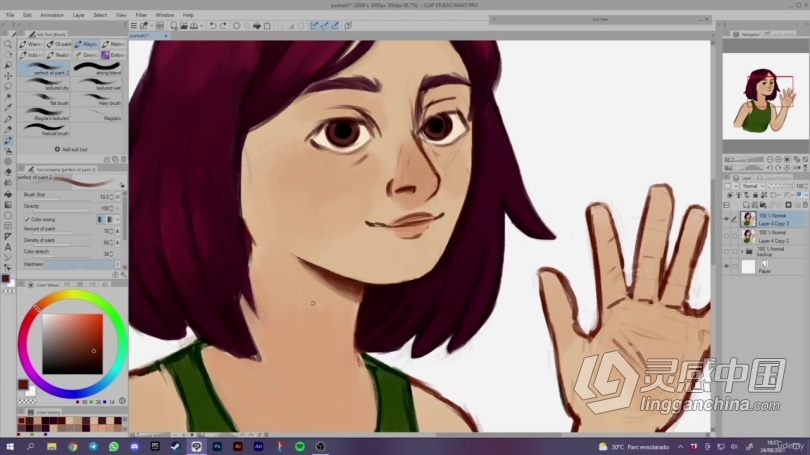Open Photoshop from the taskbar

click(x=217, y=447)
